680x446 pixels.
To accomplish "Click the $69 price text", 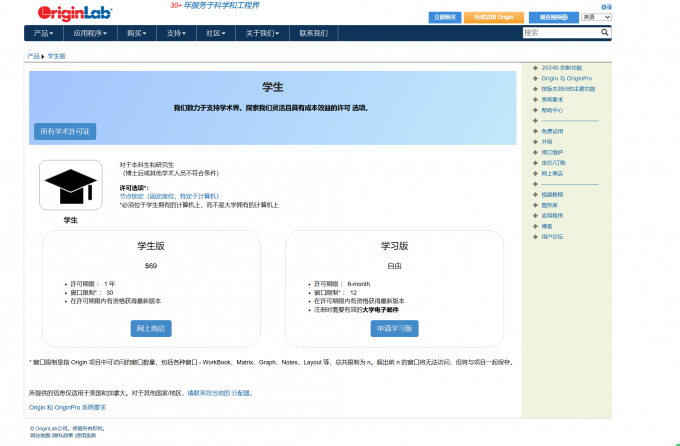I will point(151,266).
